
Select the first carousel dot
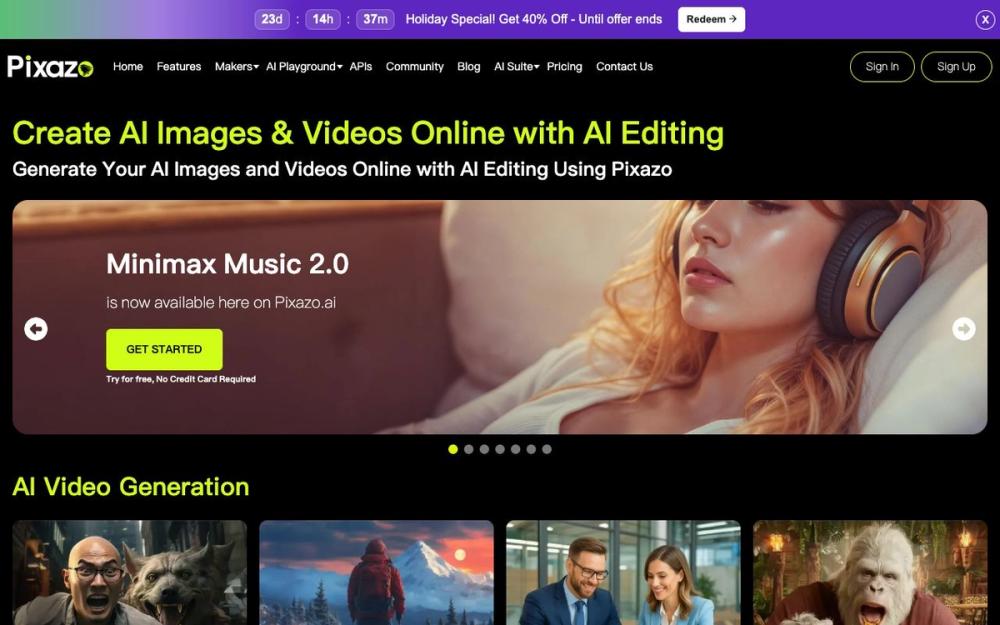(x=453, y=449)
